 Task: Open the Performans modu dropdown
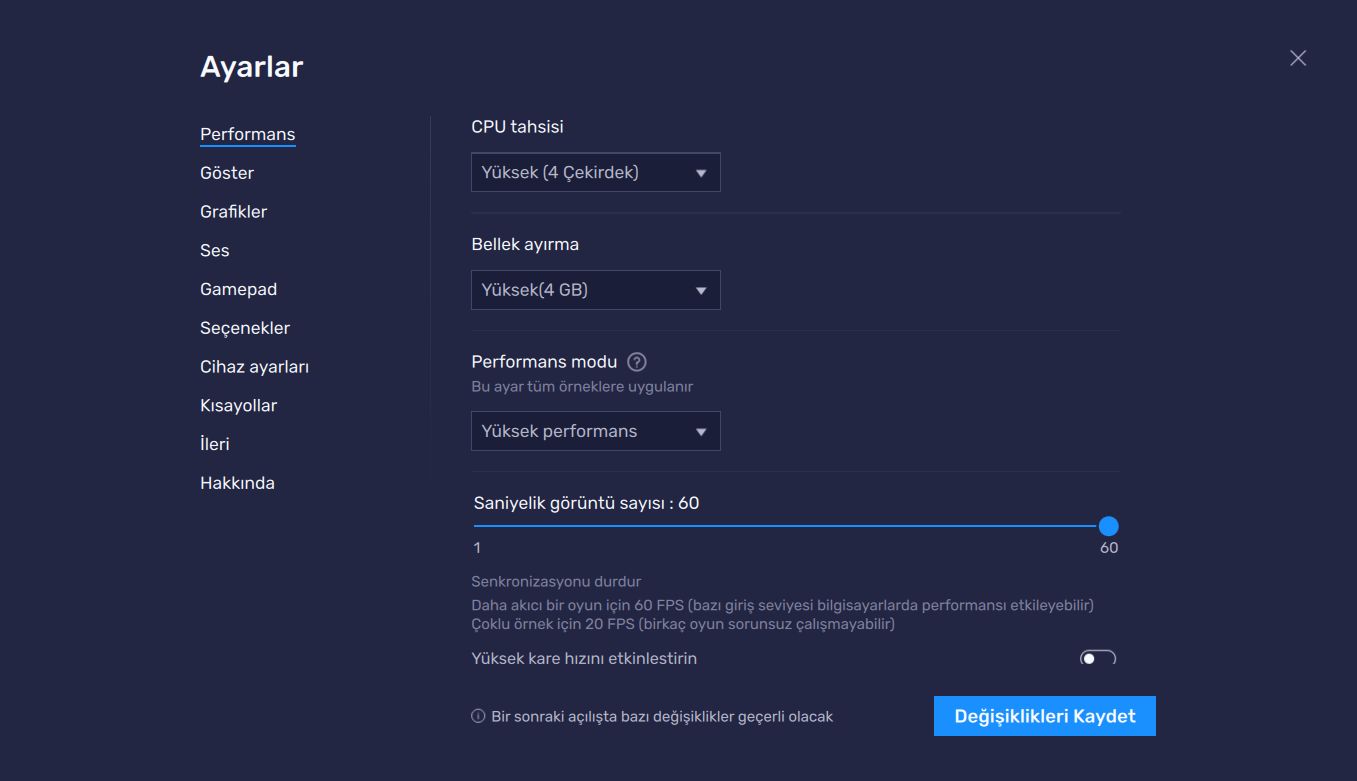(595, 431)
